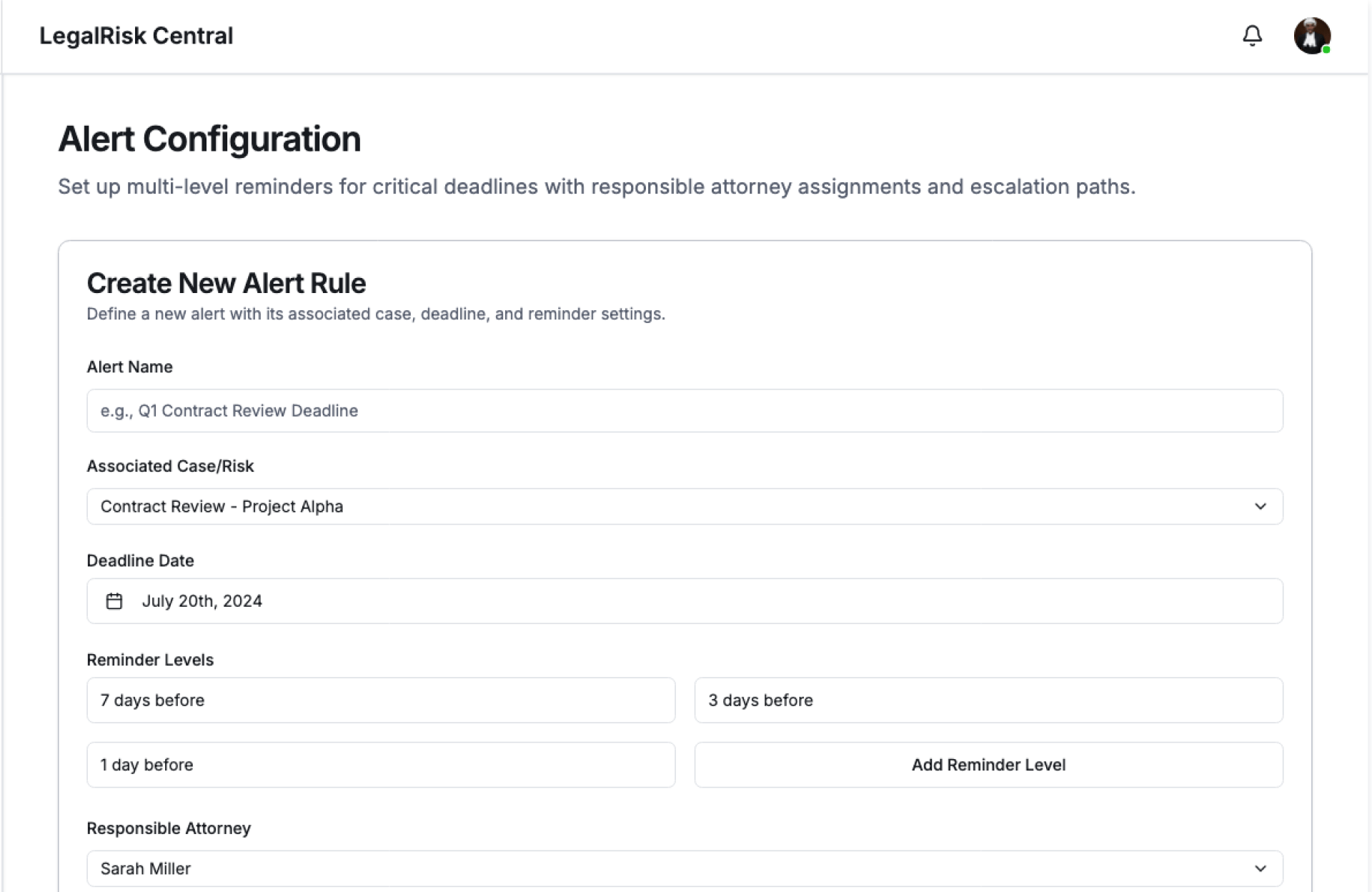Screen dimensions: 1372x892
Task: Edit the 1 day before reminder
Action: tap(380, 765)
